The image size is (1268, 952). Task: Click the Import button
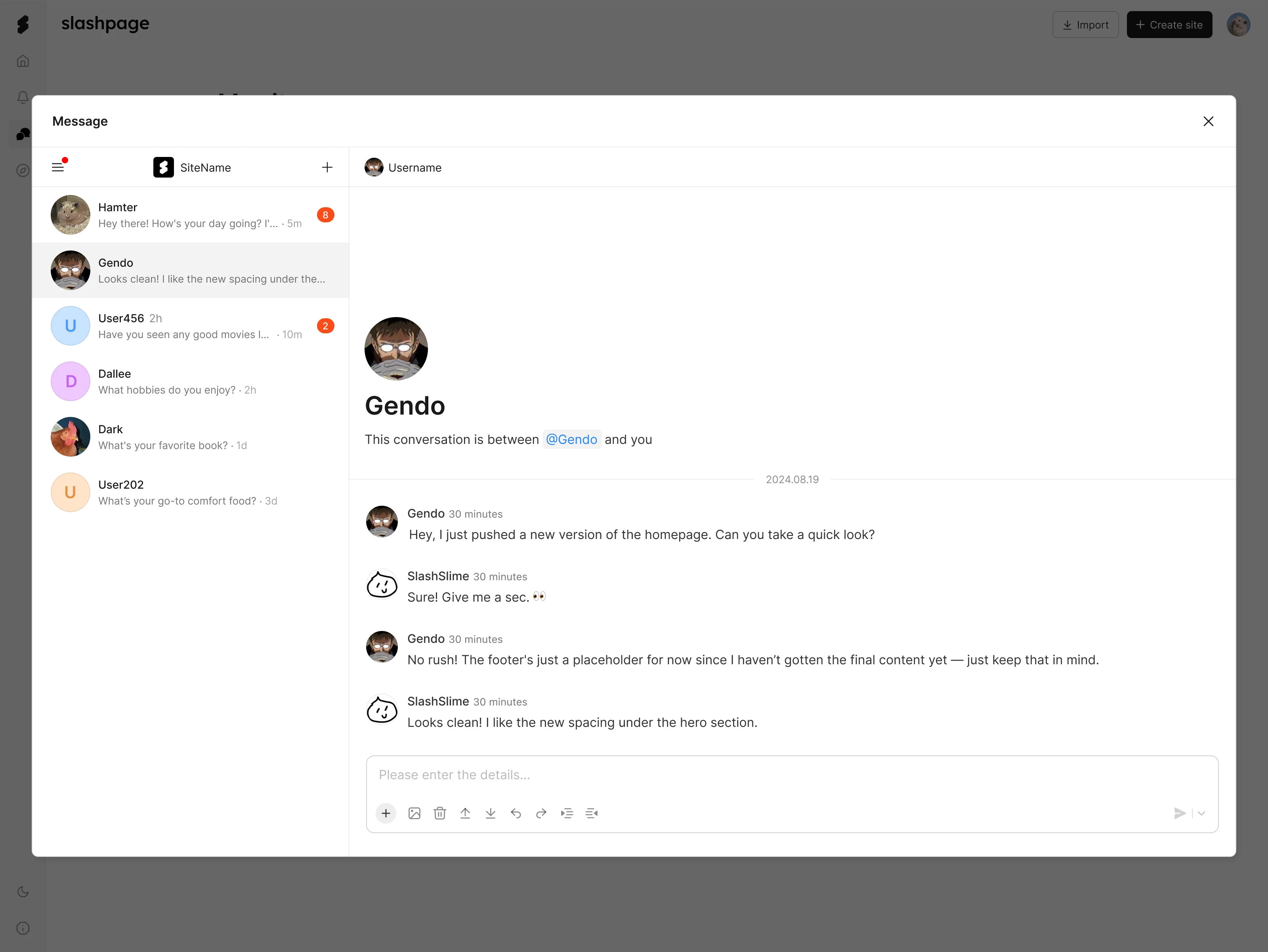coord(1086,25)
